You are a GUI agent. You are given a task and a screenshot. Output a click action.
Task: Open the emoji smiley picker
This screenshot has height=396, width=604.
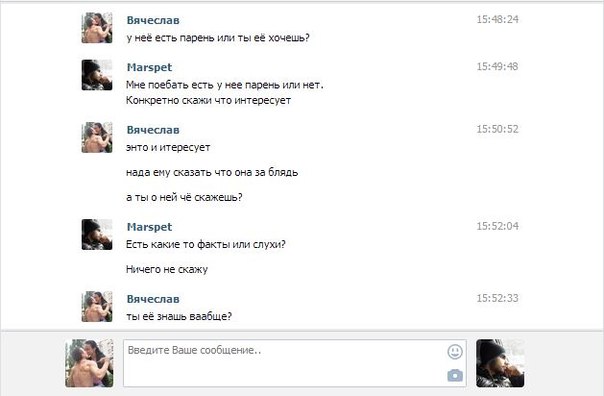pyautogui.click(x=455, y=352)
